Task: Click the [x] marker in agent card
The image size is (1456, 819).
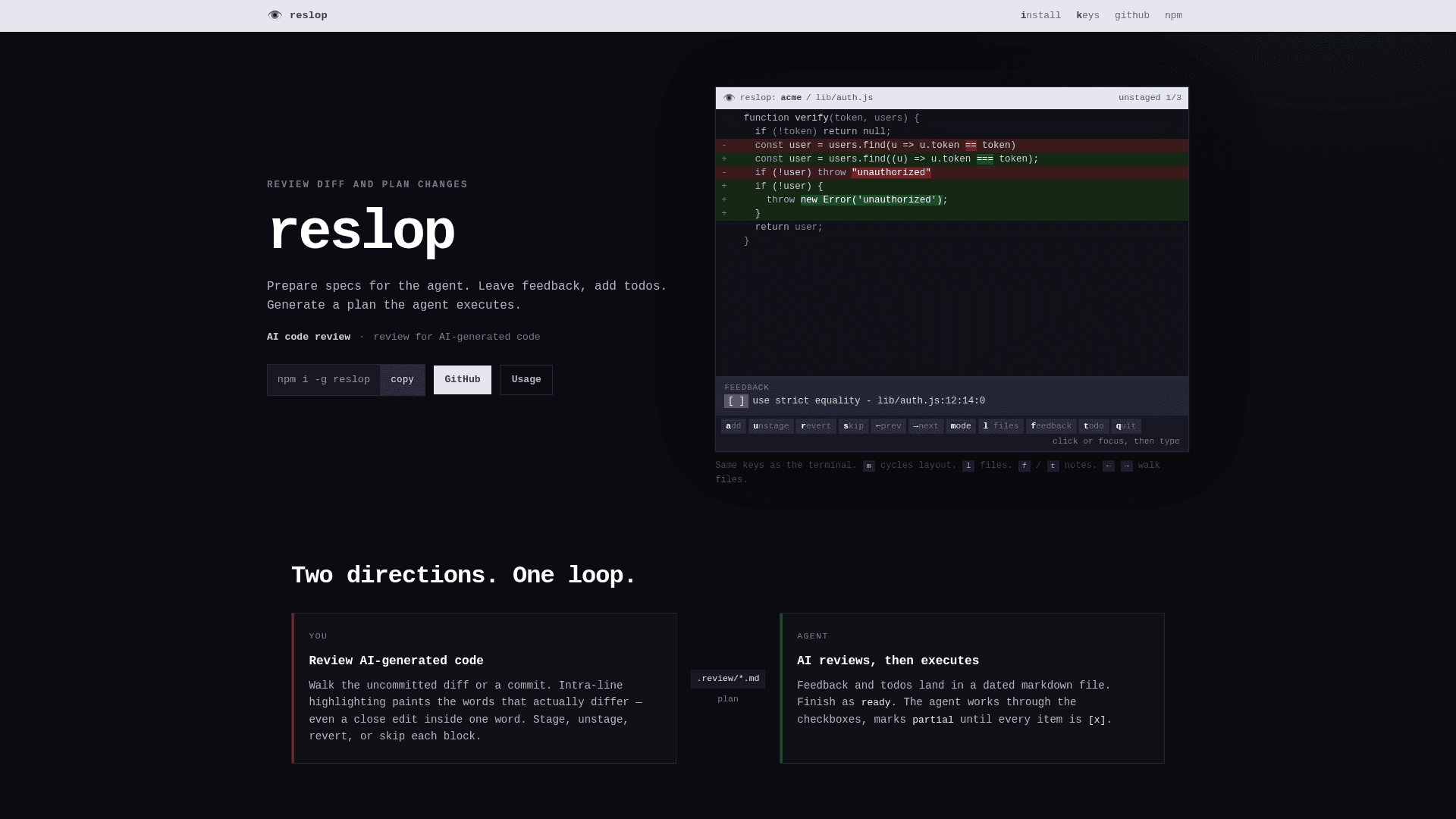Action: pos(1097,720)
